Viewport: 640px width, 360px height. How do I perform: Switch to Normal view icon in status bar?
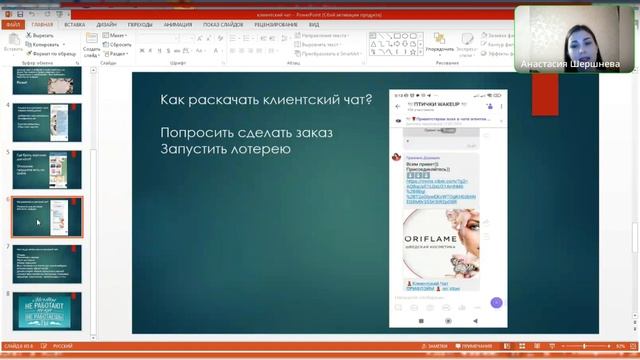pos(507,346)
